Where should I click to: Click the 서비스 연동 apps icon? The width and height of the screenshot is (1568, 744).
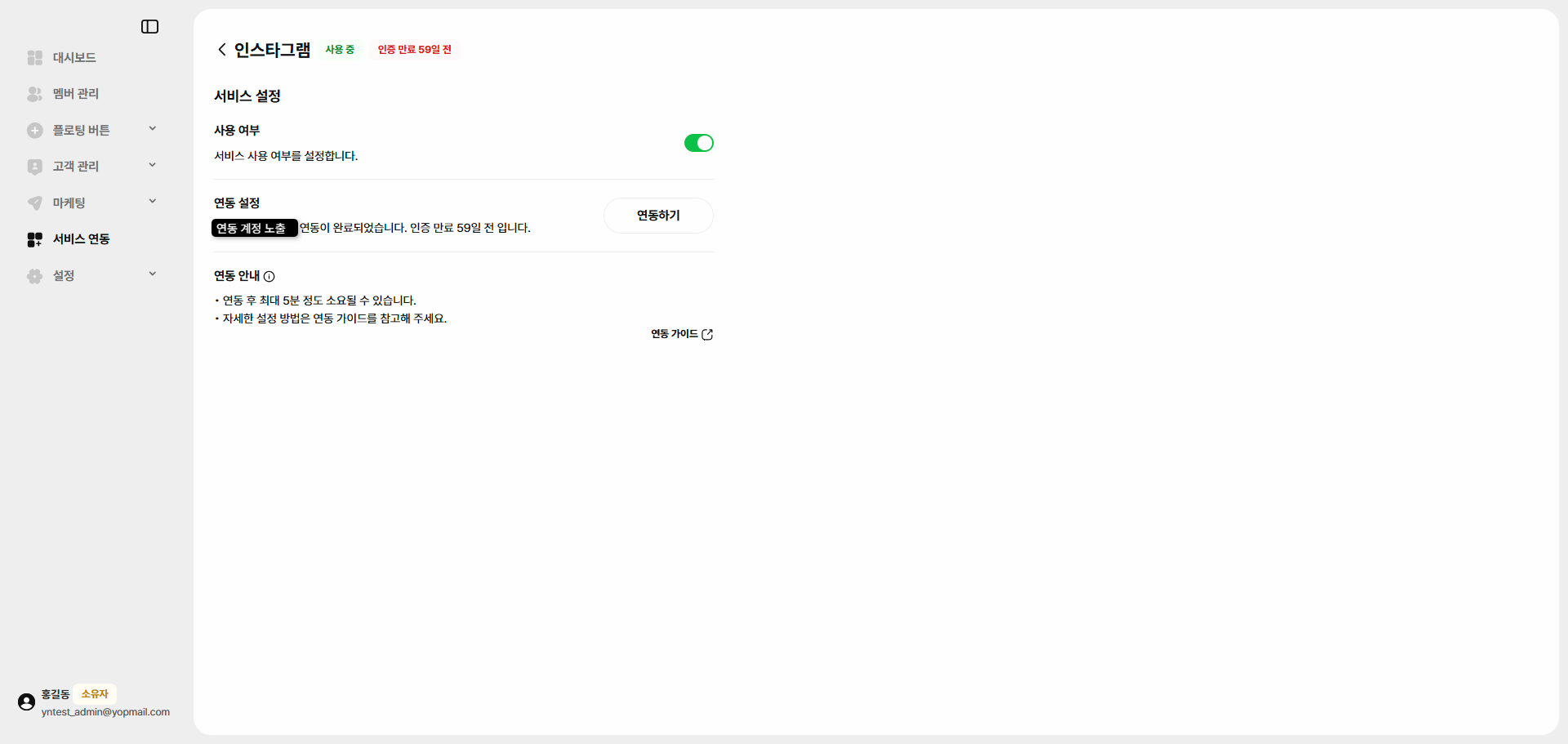click(x=34, y=239)
